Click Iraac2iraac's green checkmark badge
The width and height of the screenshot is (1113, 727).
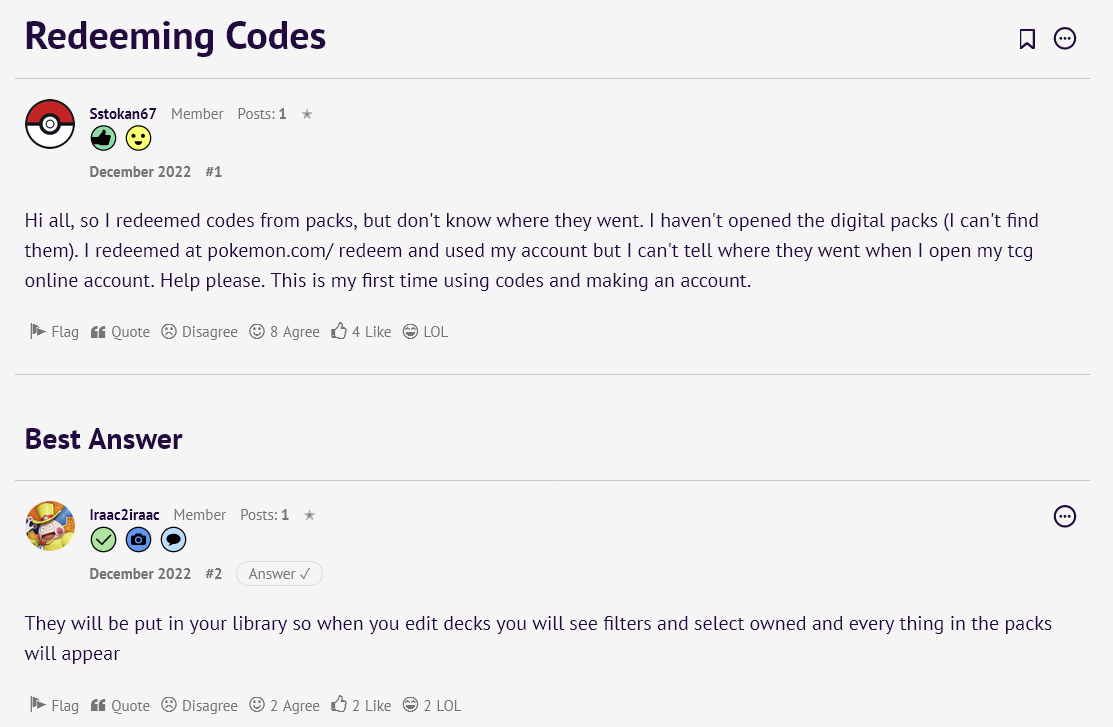[x=103, y=540]
